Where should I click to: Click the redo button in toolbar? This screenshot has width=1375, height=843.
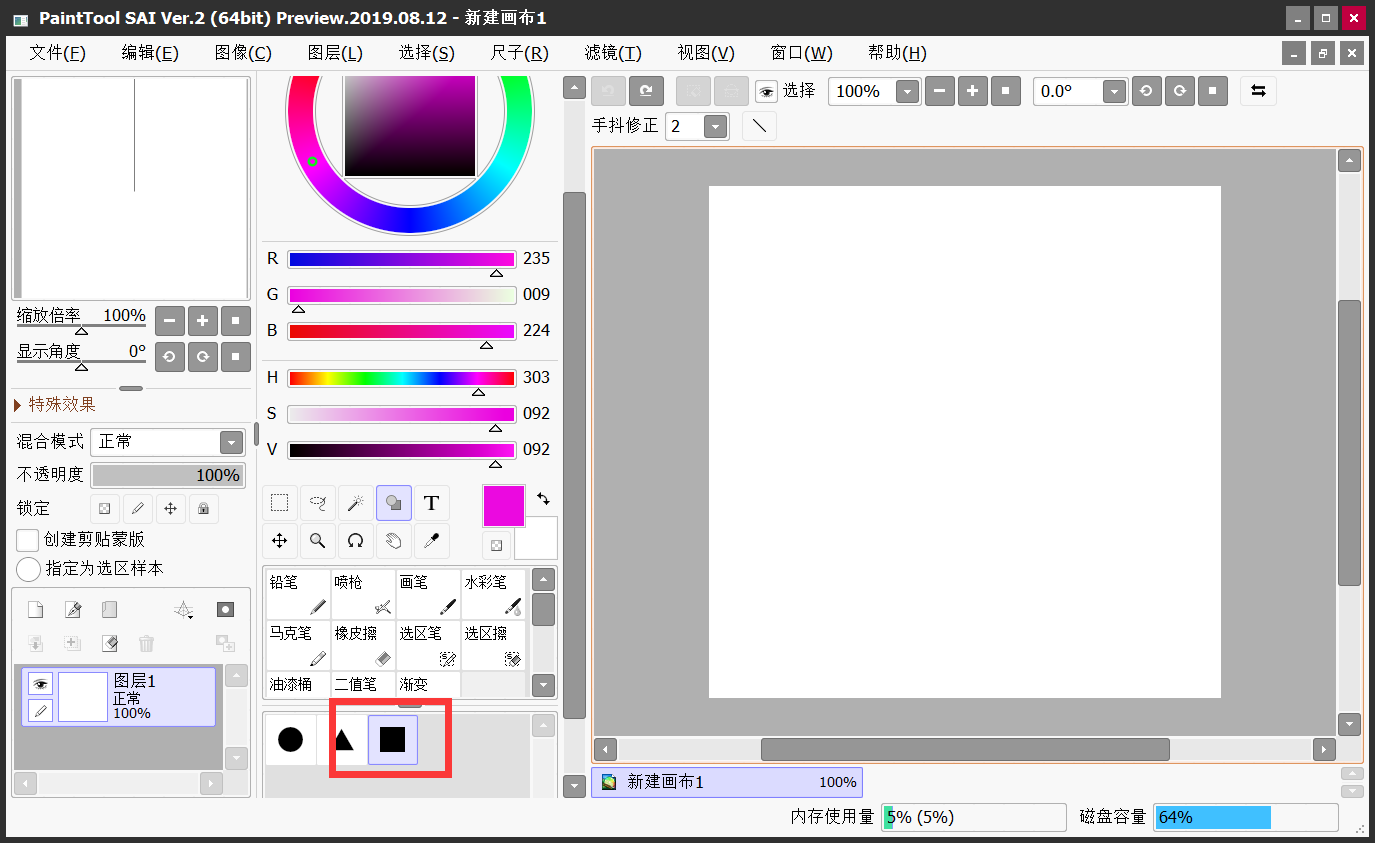coord(646,91)
